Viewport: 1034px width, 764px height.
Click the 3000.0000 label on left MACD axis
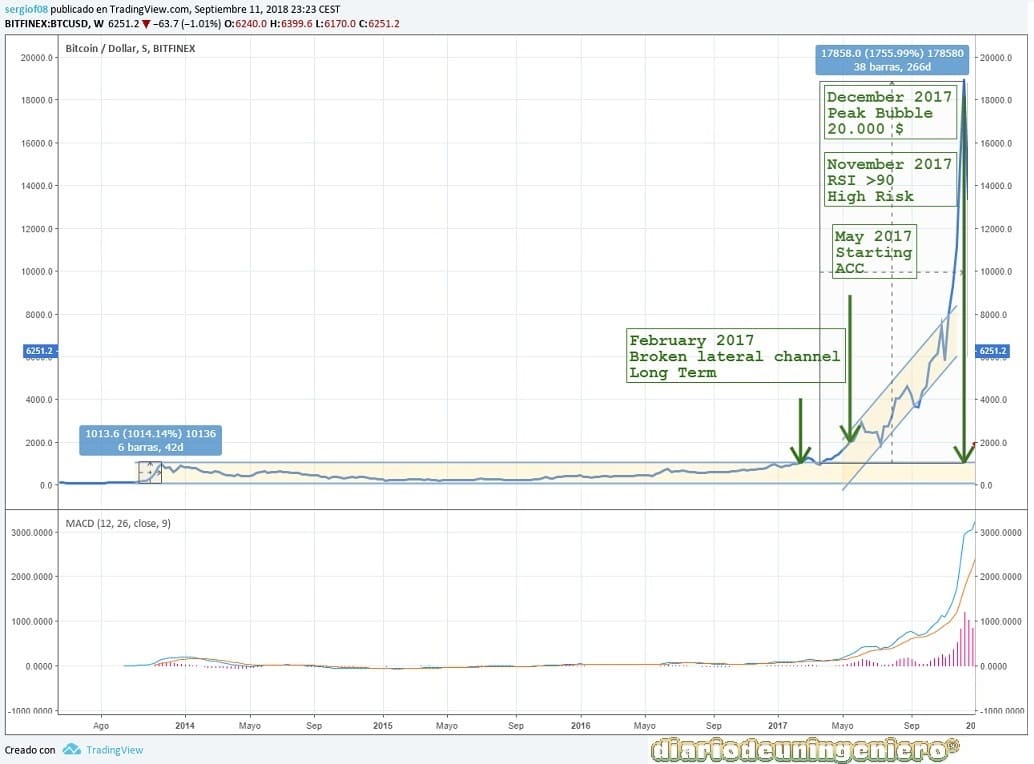[x=32, y=533]
